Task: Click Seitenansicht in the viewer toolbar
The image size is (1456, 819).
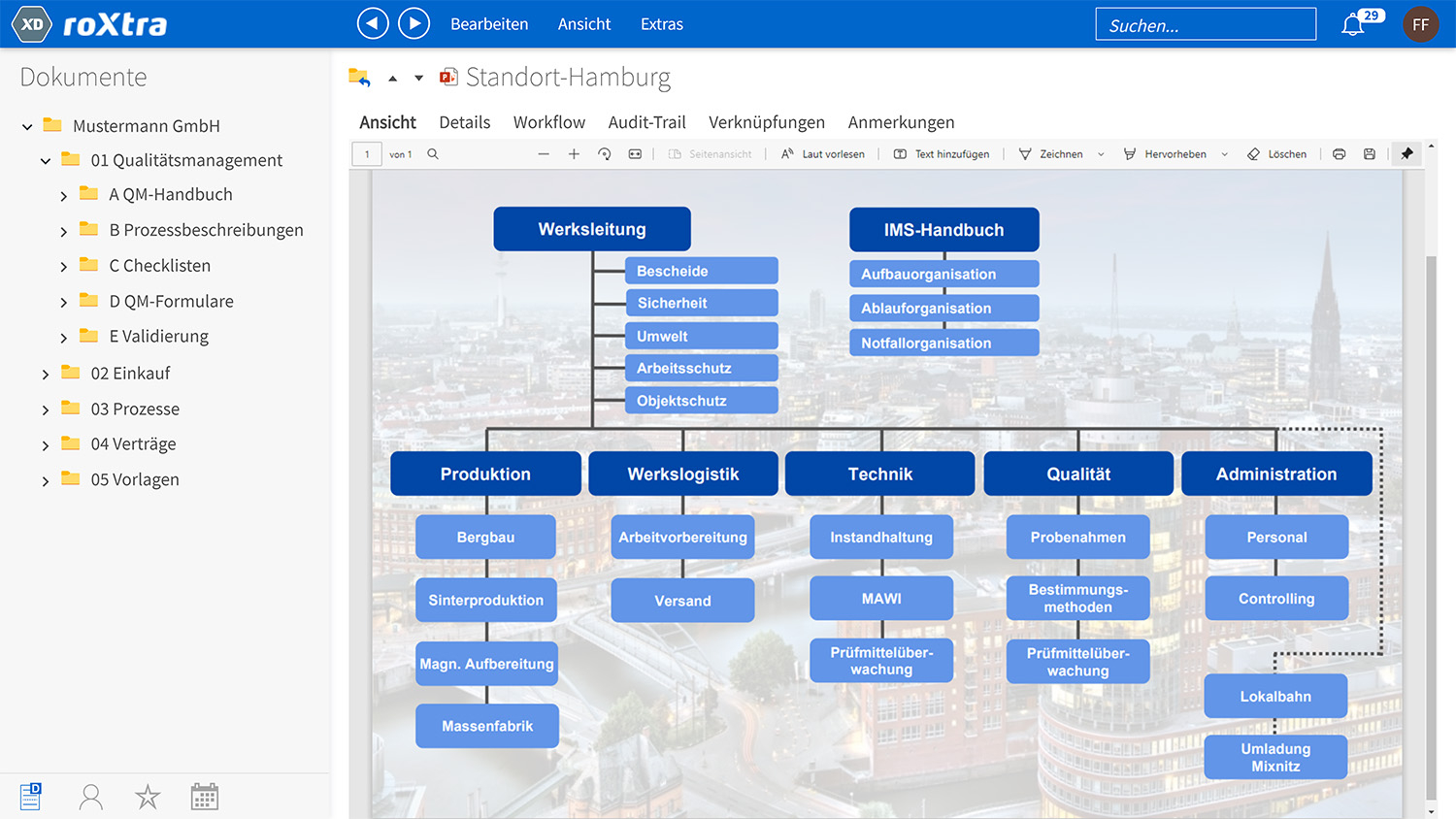Action: 711,154
